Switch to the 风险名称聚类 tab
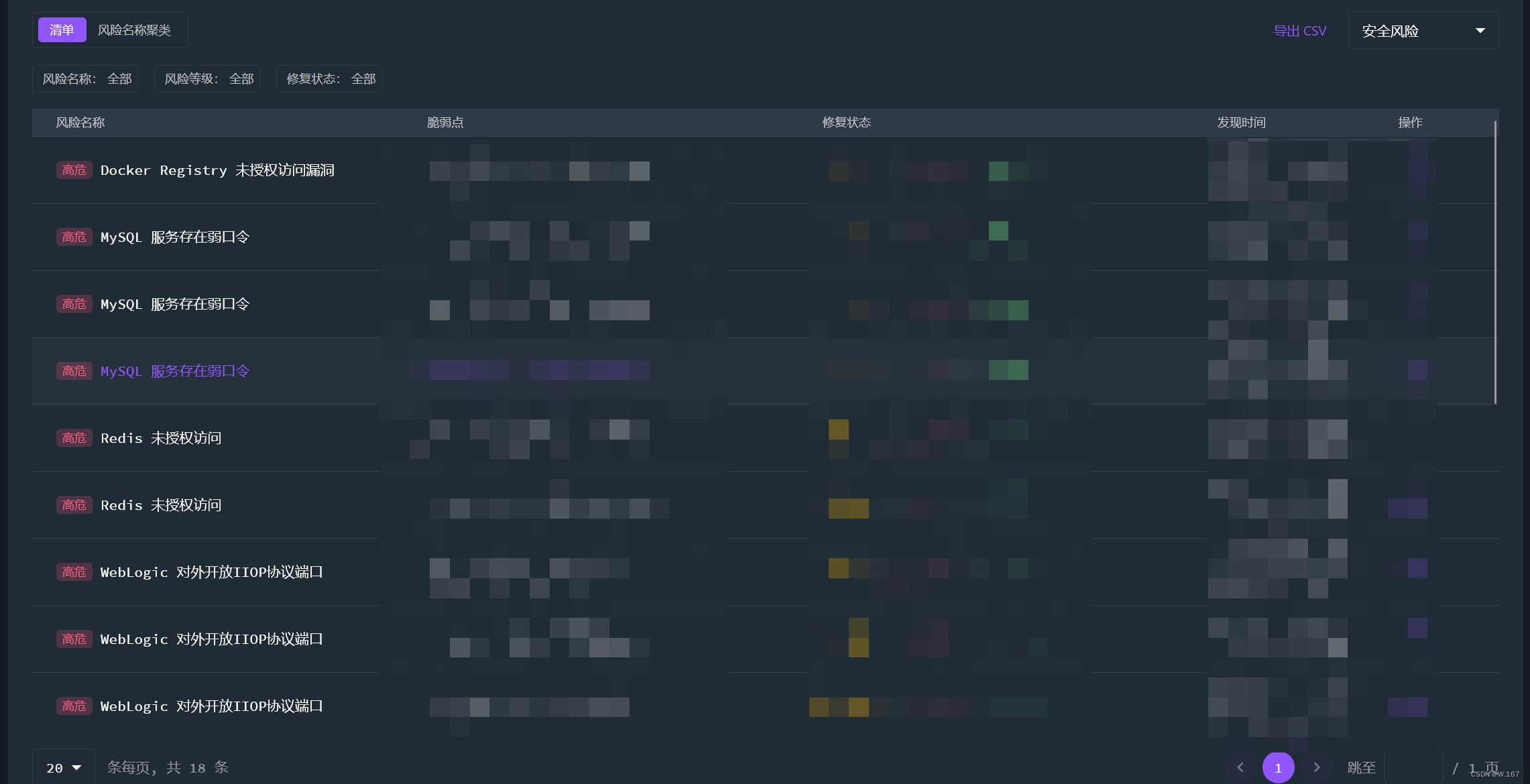 click(134, 30)
